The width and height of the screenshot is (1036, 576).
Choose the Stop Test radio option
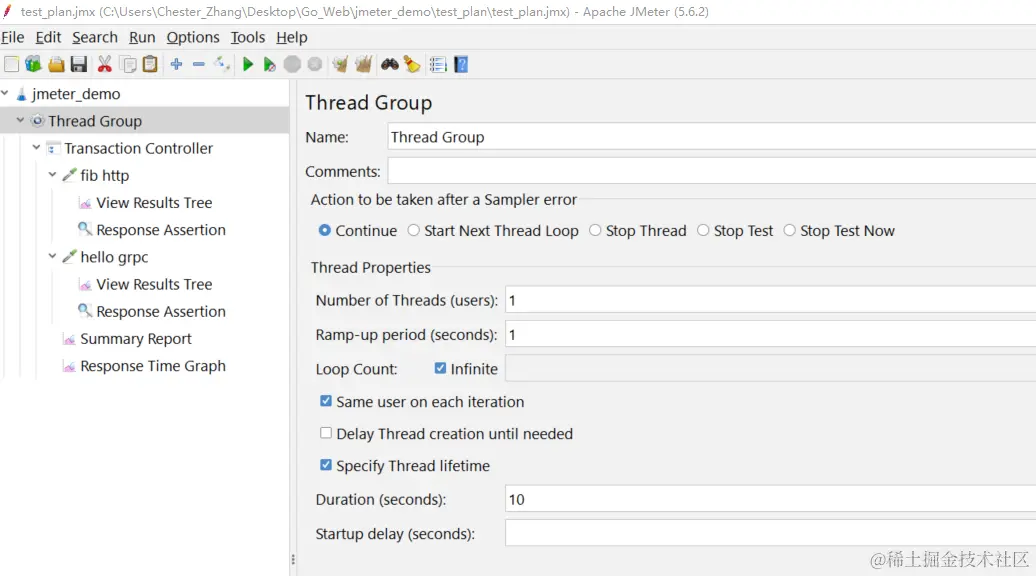[703, 231]
